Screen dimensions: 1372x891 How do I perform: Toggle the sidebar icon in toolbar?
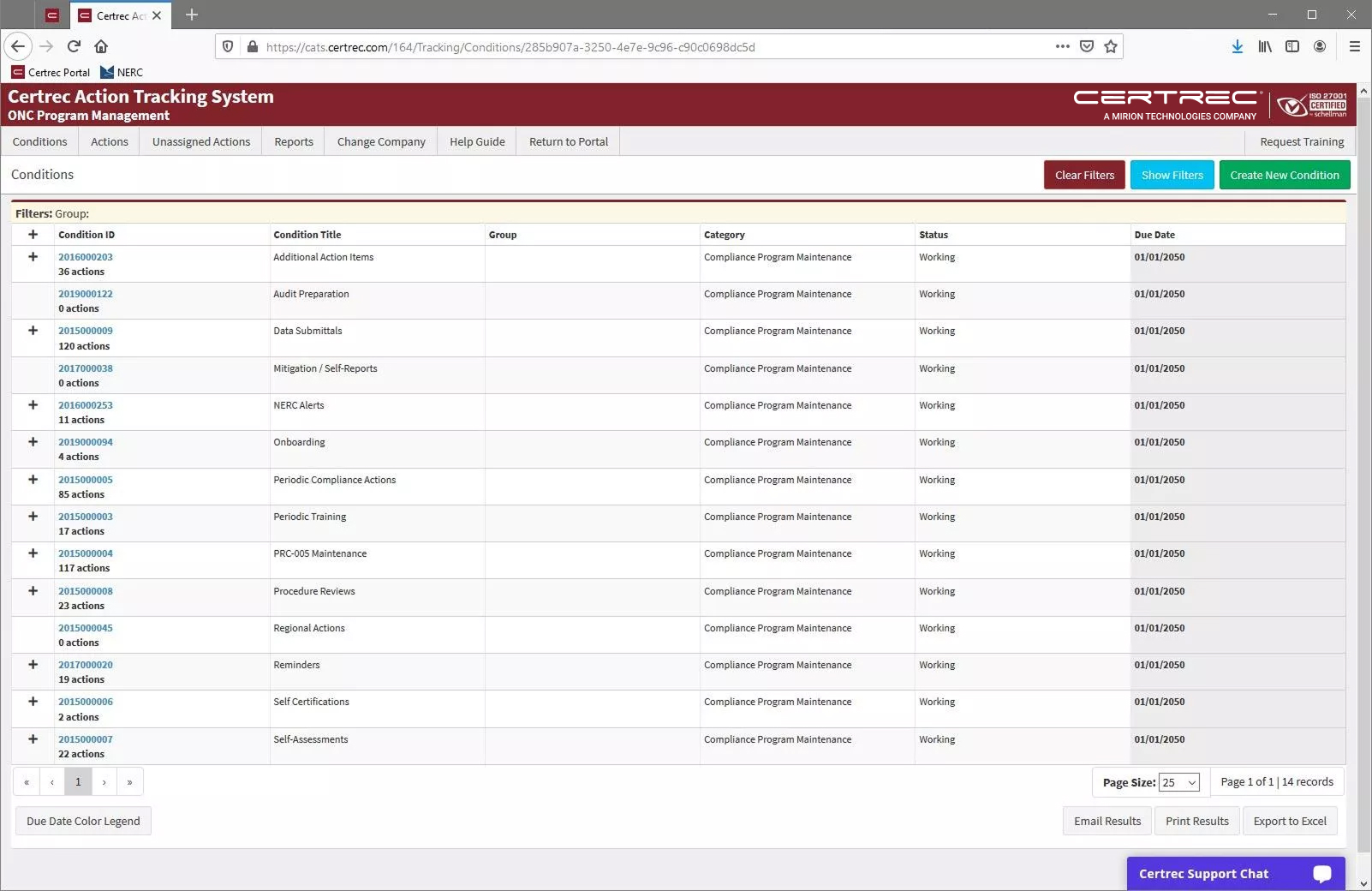[1291, 46]
